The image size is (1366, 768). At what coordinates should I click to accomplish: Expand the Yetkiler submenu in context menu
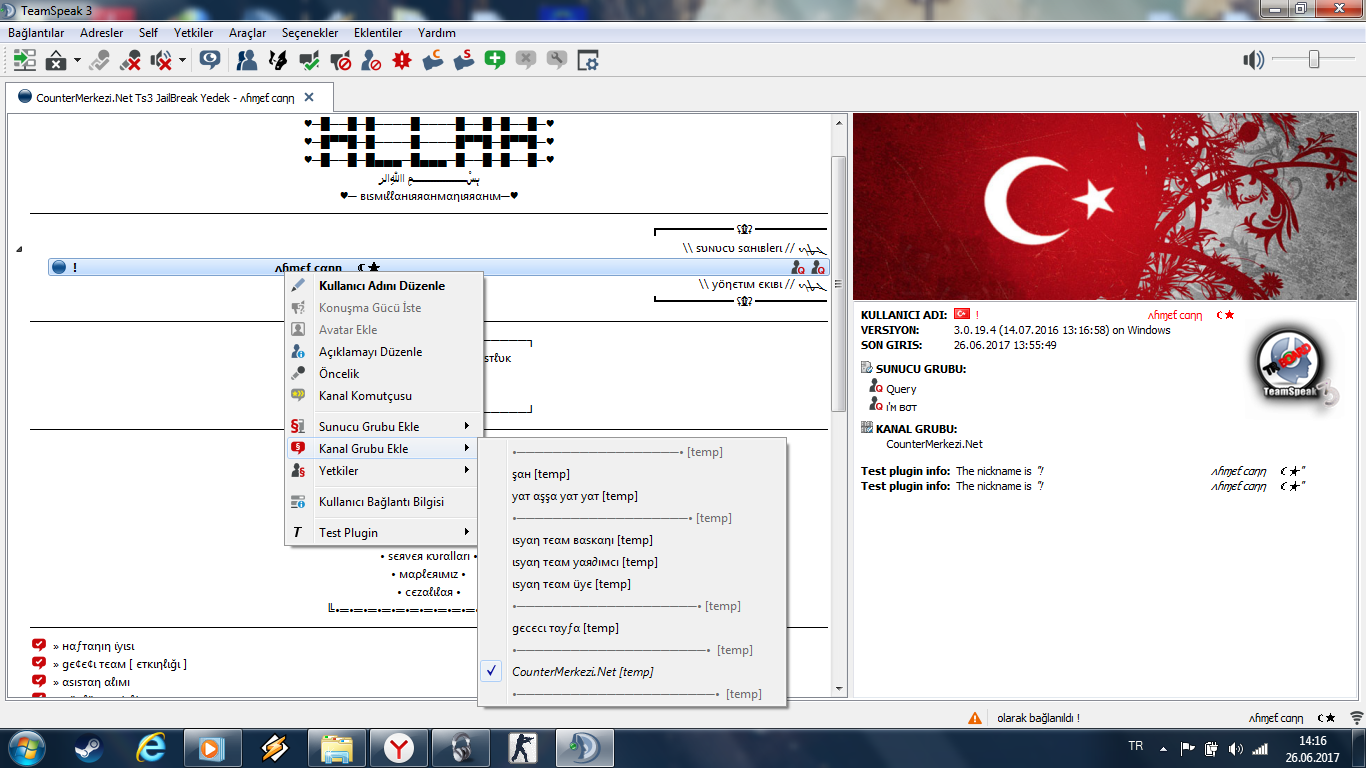(x=384, y=471)
